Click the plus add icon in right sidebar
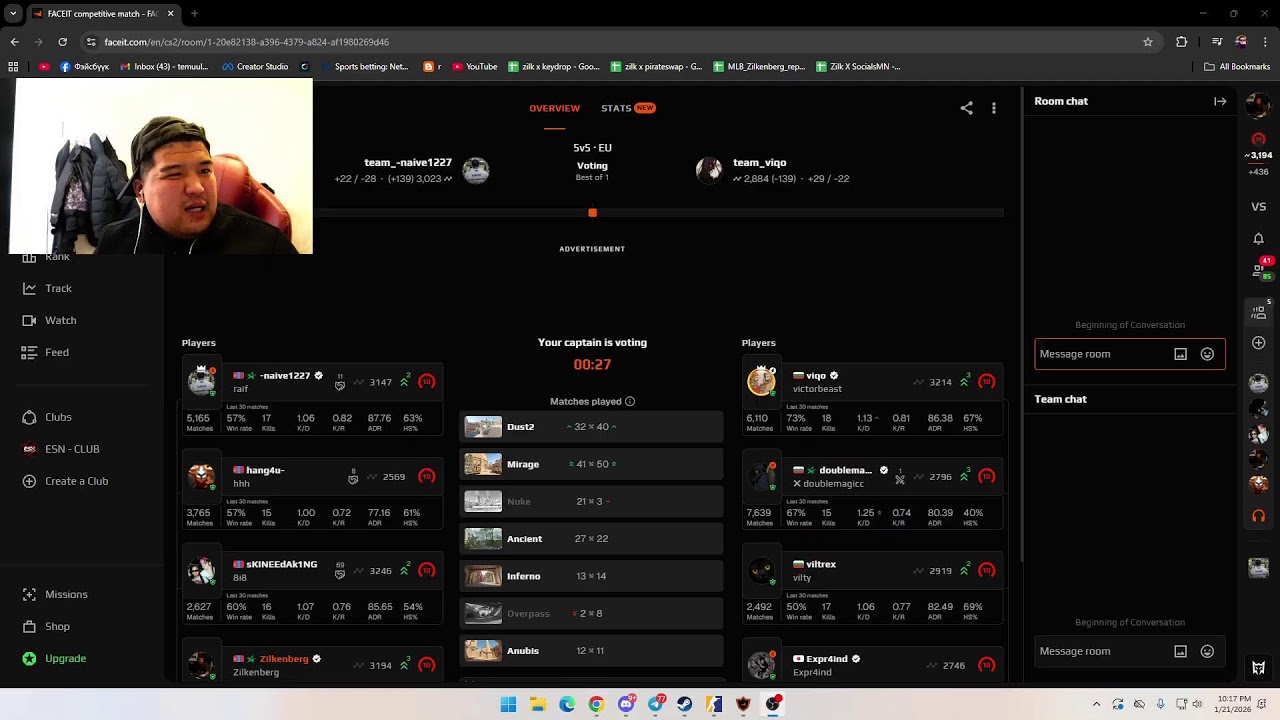This screenshot has width=1280, height=720. 1259,343
